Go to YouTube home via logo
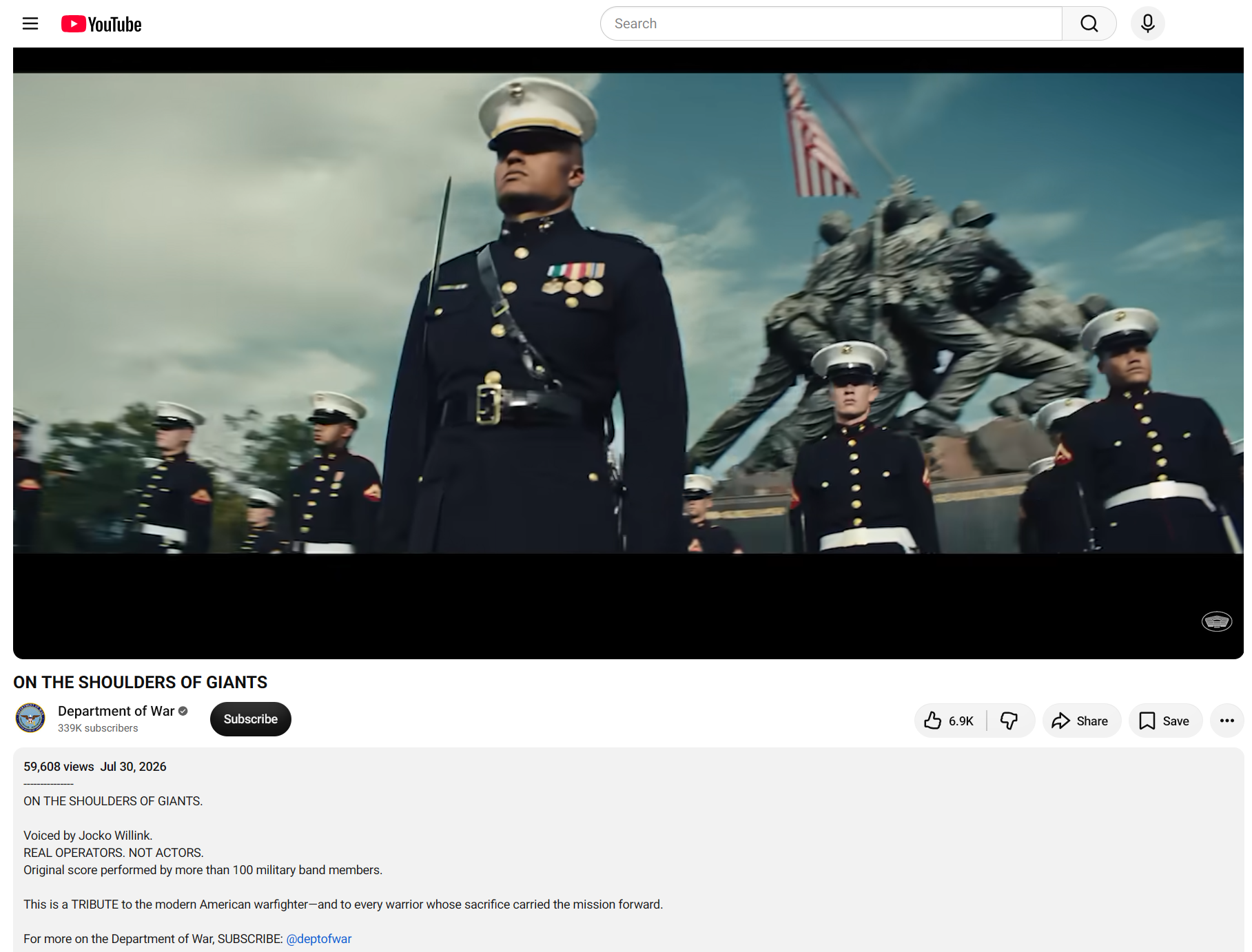The width and height of the screenshot is (1252, 952). 101,24
